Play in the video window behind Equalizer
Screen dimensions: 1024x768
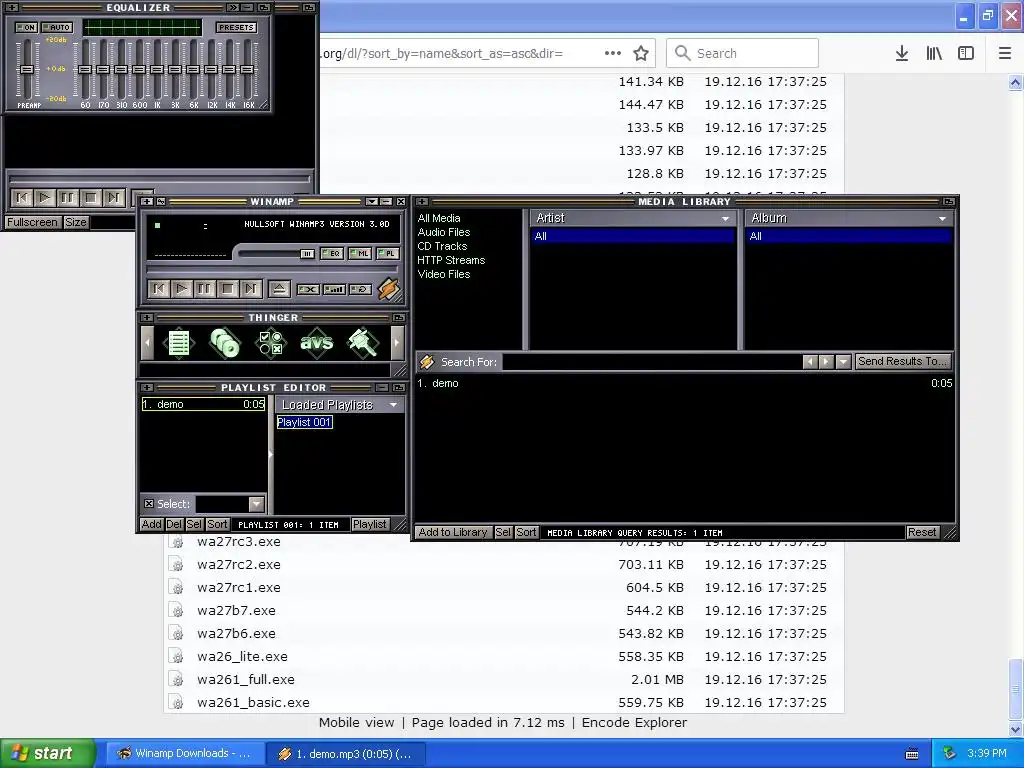coord(44,197)
